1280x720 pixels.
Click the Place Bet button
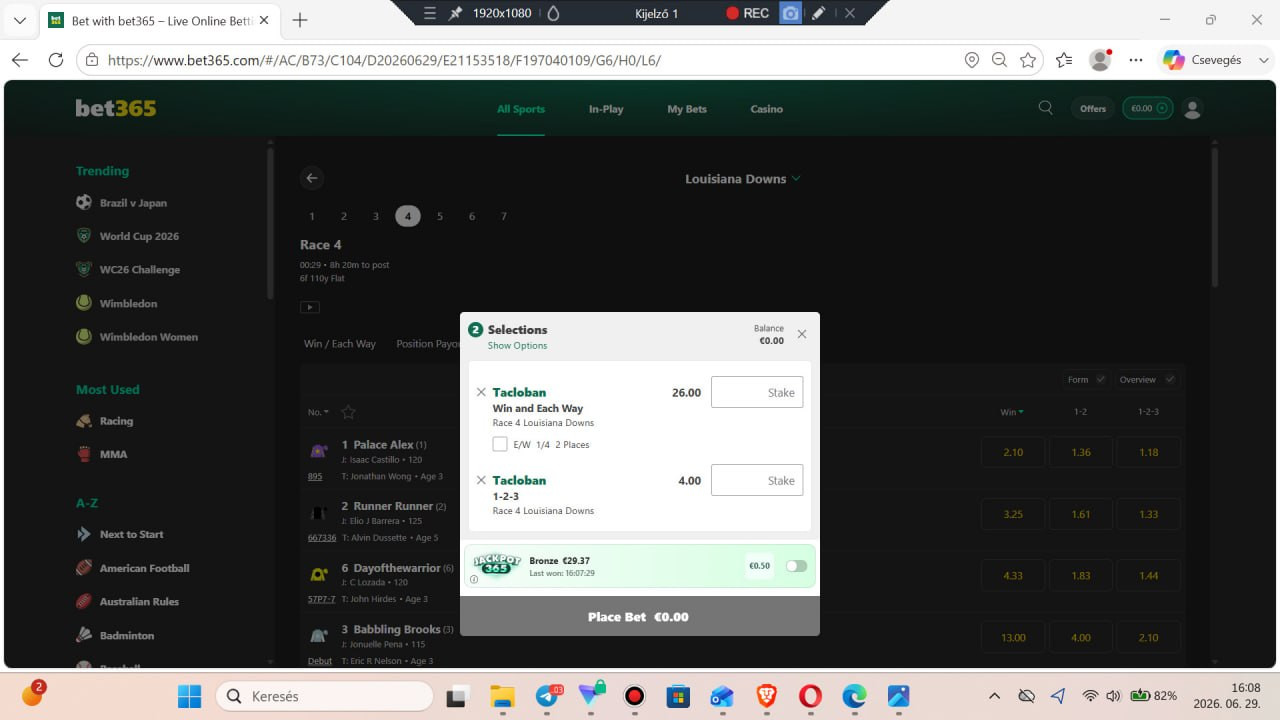(640, 617)
